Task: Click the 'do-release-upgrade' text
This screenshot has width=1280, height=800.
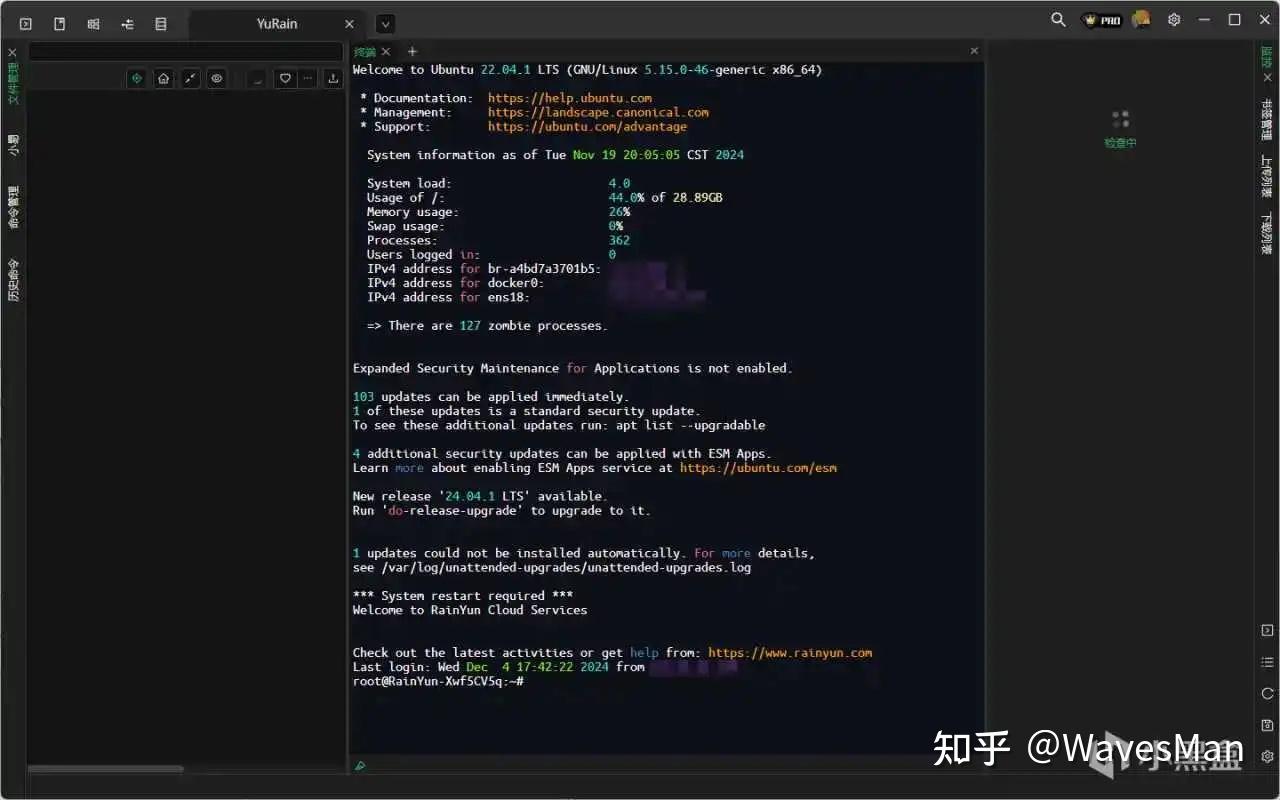Action: coord(452,511)
